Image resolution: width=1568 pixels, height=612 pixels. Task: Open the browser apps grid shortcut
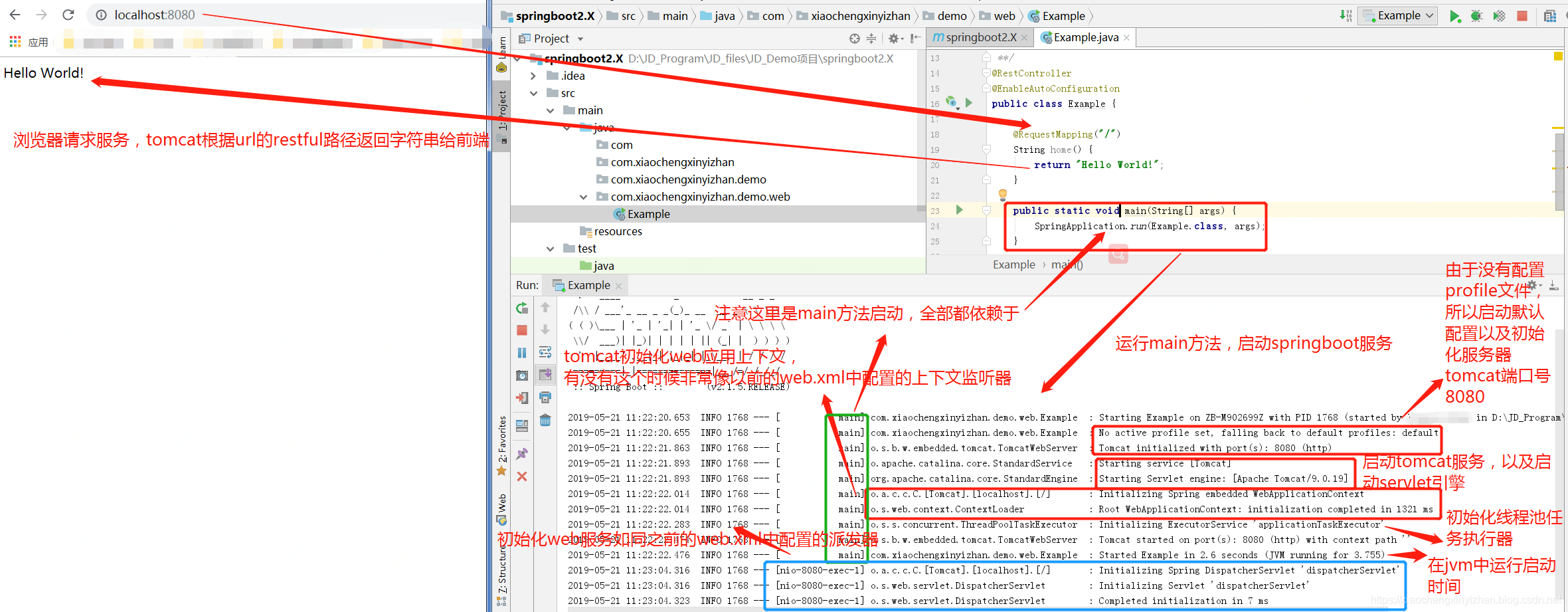[15, 42]
